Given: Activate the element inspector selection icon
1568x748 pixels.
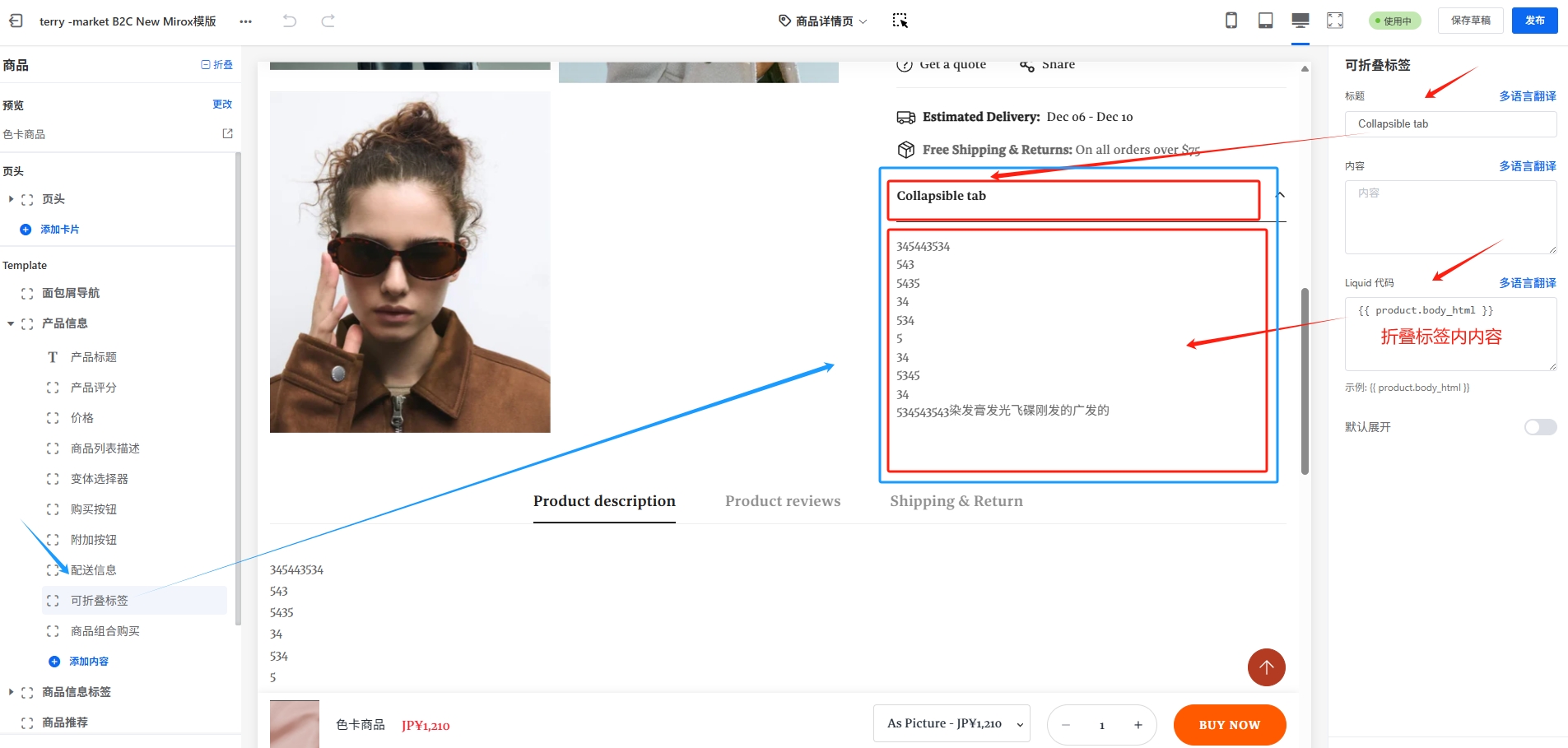Looking at the screenshot, I should click(x=900, y=21).
